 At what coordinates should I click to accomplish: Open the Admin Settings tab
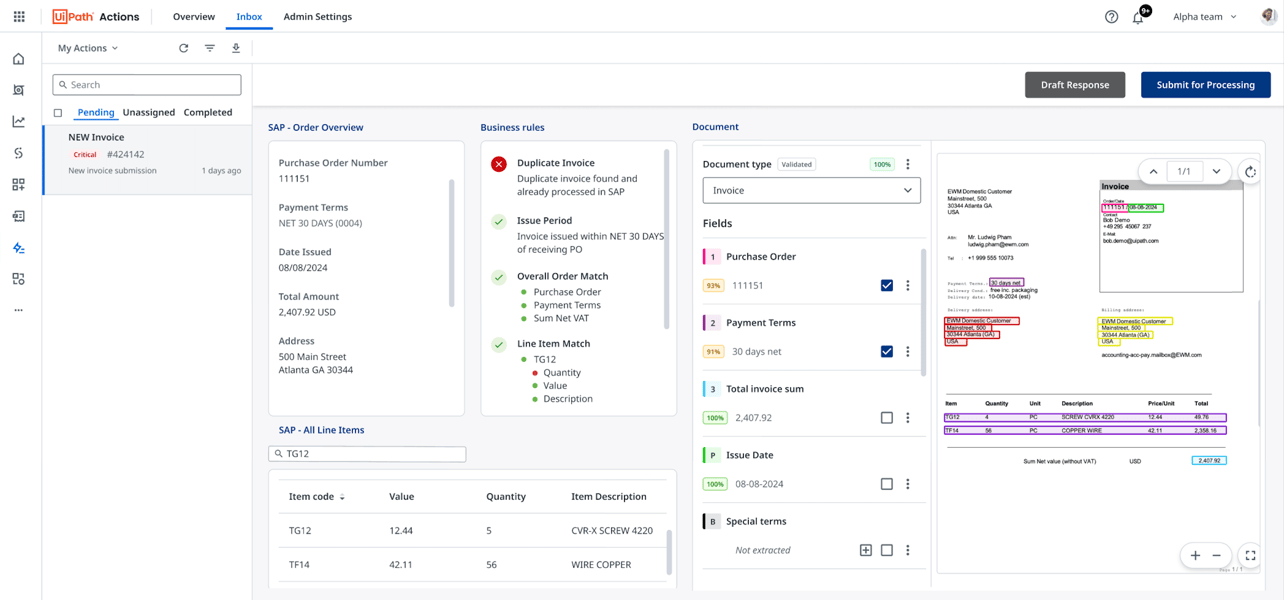[x=318, y=17]
